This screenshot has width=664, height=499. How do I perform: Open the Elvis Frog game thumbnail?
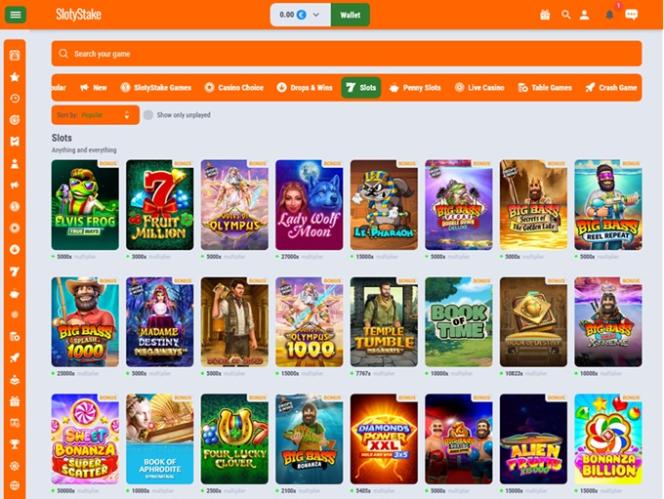click(85, 205)
